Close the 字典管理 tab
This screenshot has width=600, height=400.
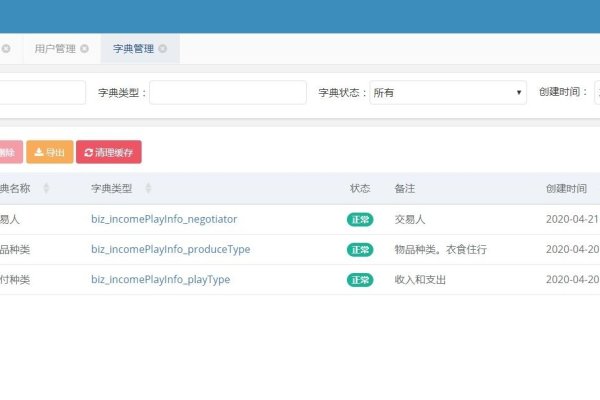(x=163, y=49)
